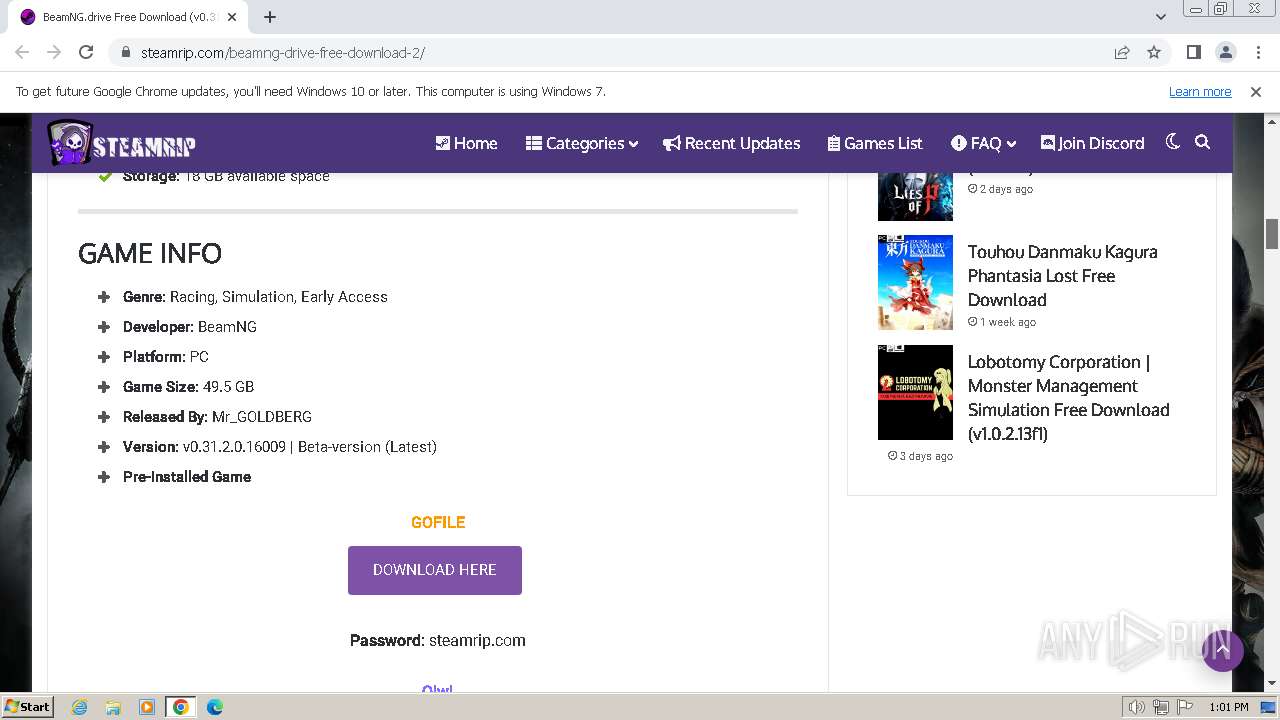The image size is (1280, 720).
Task: Click the Pre-Installed Game text
Action: [187, 477]
